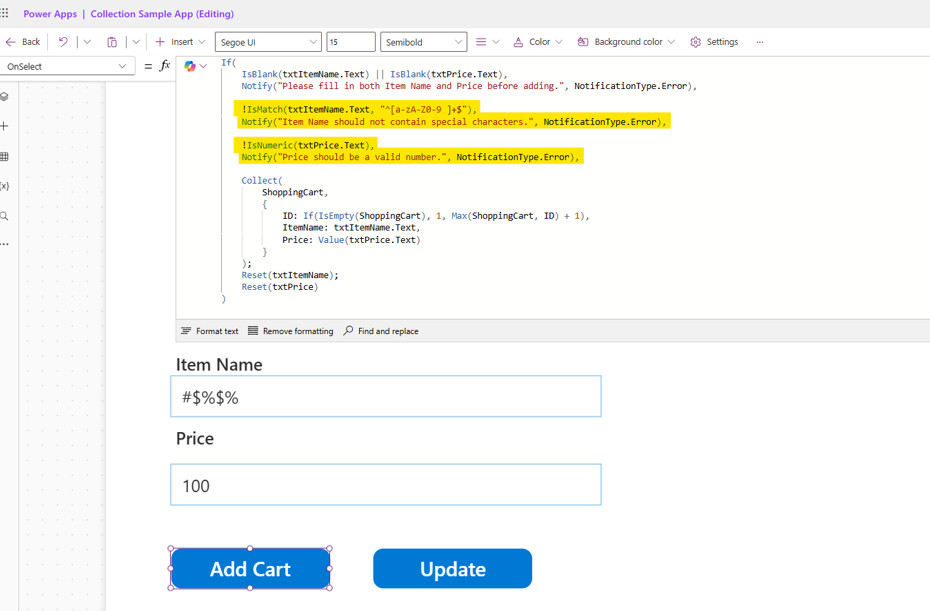The width and height of the screenshot is (930, 611).
Task: Select the Data panel icon
Action: pos(12,157)
